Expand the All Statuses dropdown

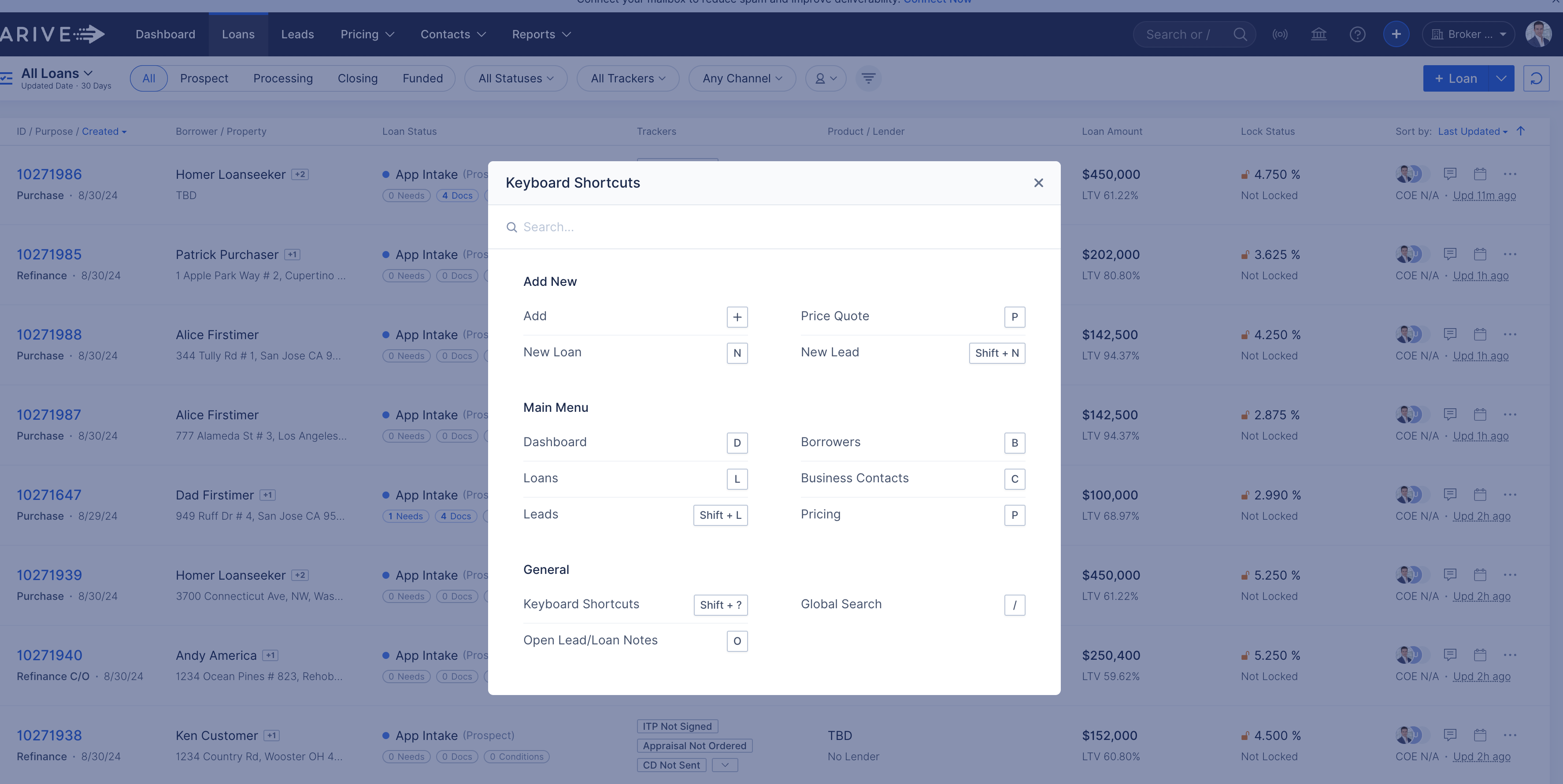[x=516, y=78]
